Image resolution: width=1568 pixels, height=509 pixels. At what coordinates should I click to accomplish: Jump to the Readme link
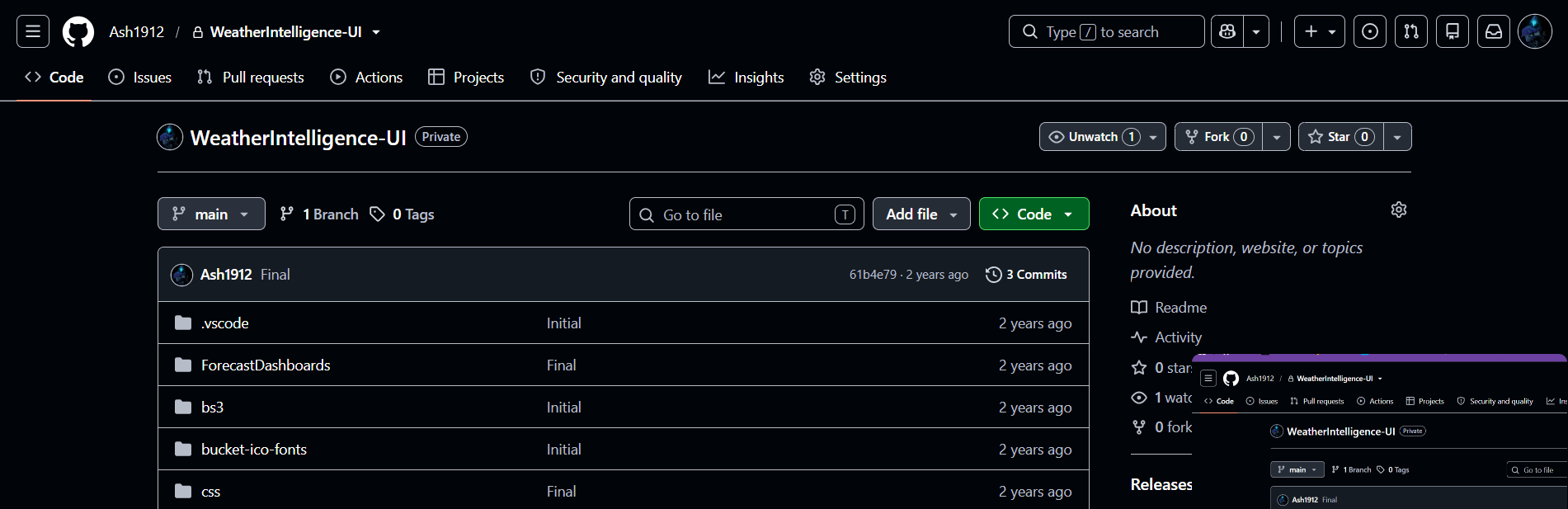[1169, 308]
